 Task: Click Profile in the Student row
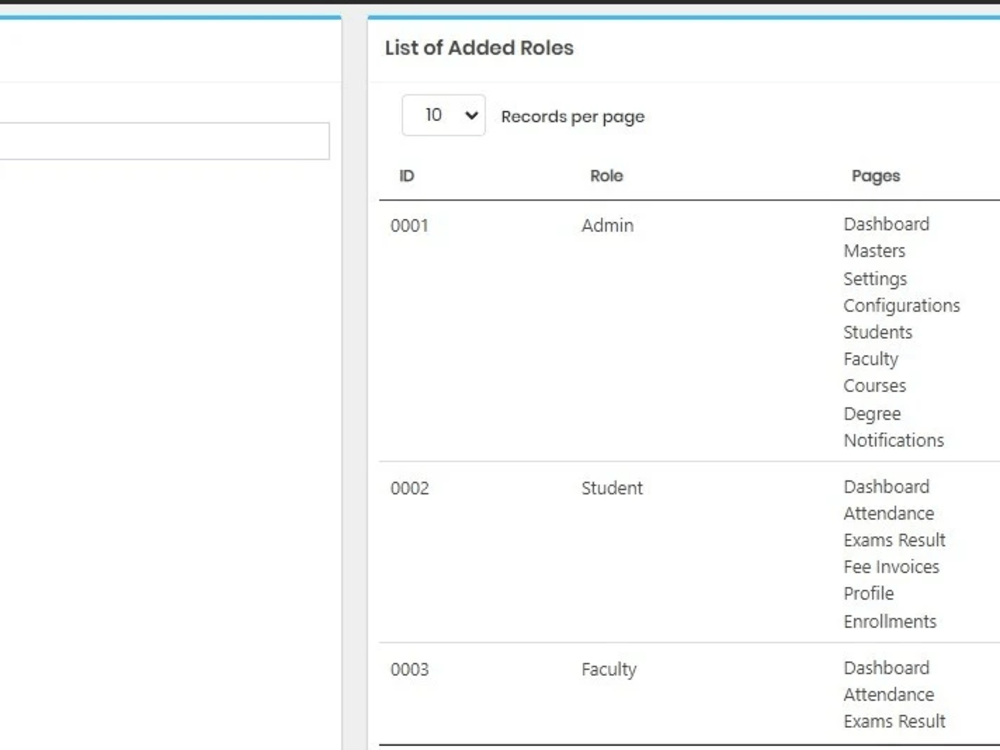[869, 594]
